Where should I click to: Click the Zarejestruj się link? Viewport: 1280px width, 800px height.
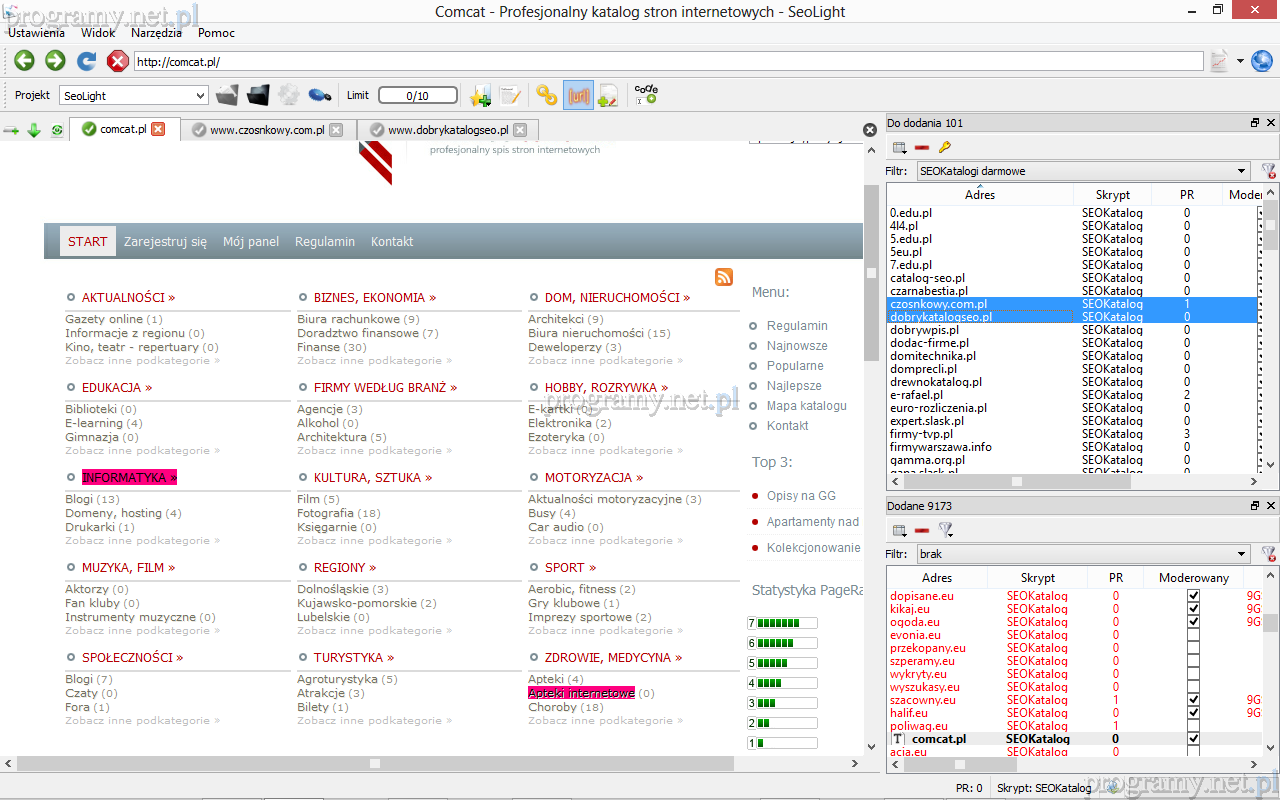(165, 242)
